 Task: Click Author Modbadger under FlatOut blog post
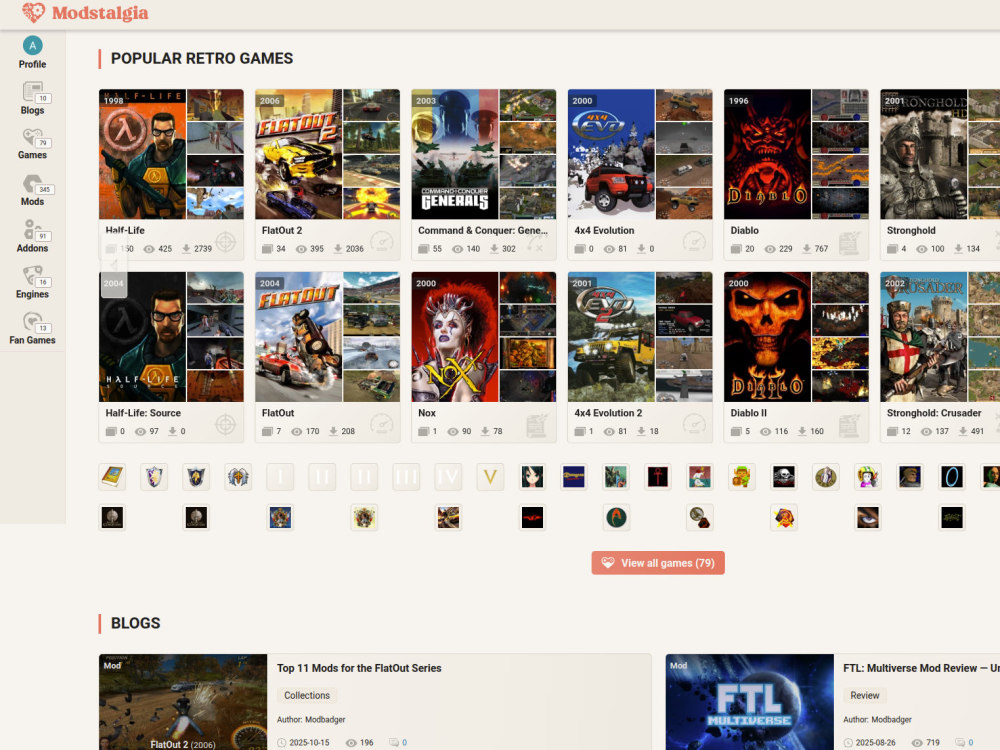[311, 719]
